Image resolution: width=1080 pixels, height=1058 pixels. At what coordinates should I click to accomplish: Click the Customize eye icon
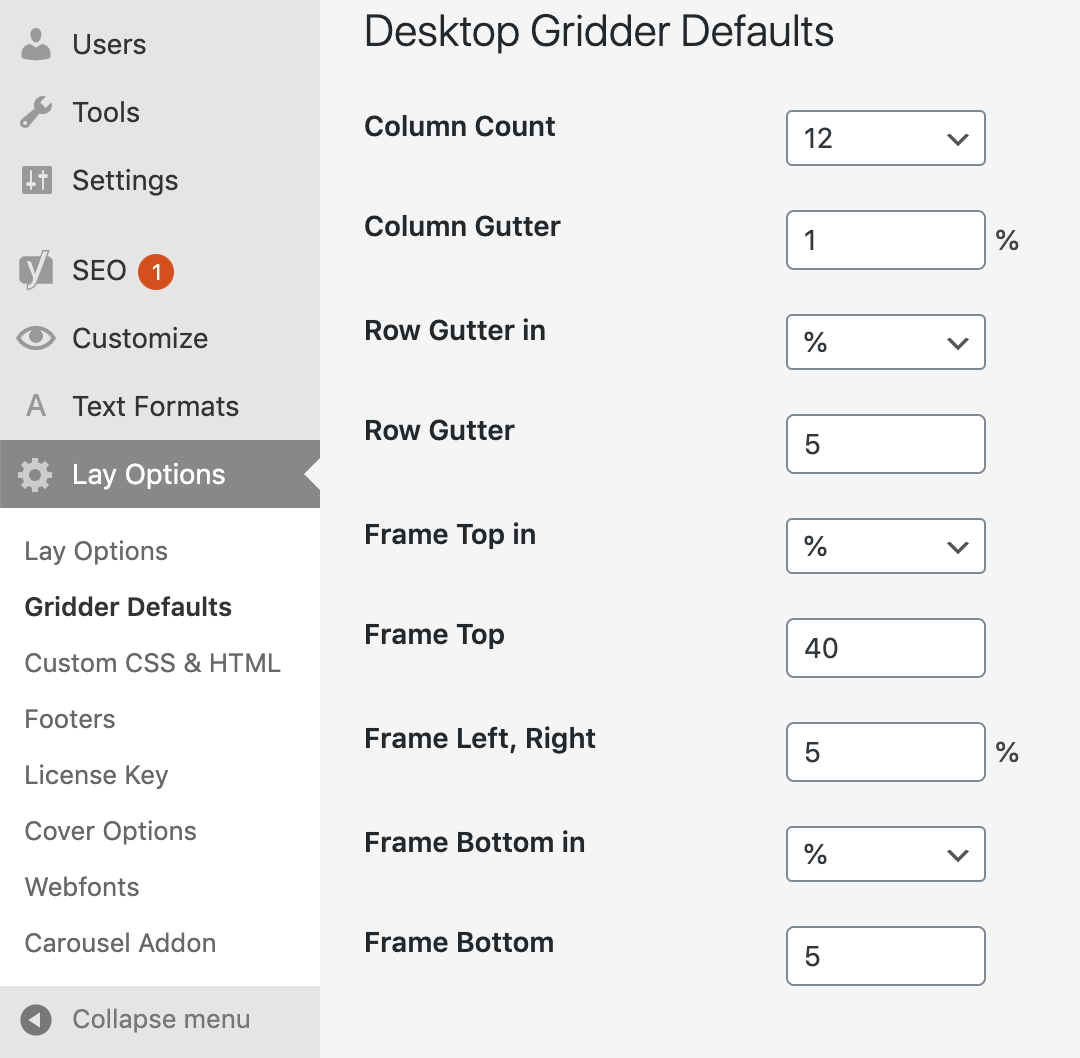click(36, 339)
